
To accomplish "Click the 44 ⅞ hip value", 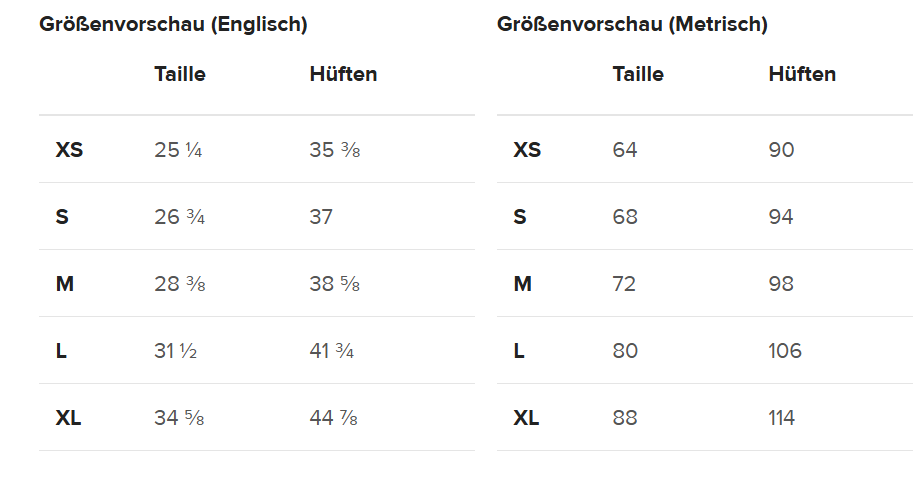I will pyautogui.click(x=335, y=418).
